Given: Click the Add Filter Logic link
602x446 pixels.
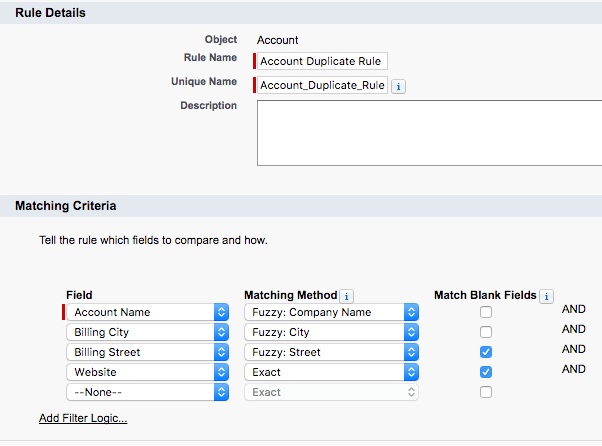Looking at the screenshot, I should (83, 418).
